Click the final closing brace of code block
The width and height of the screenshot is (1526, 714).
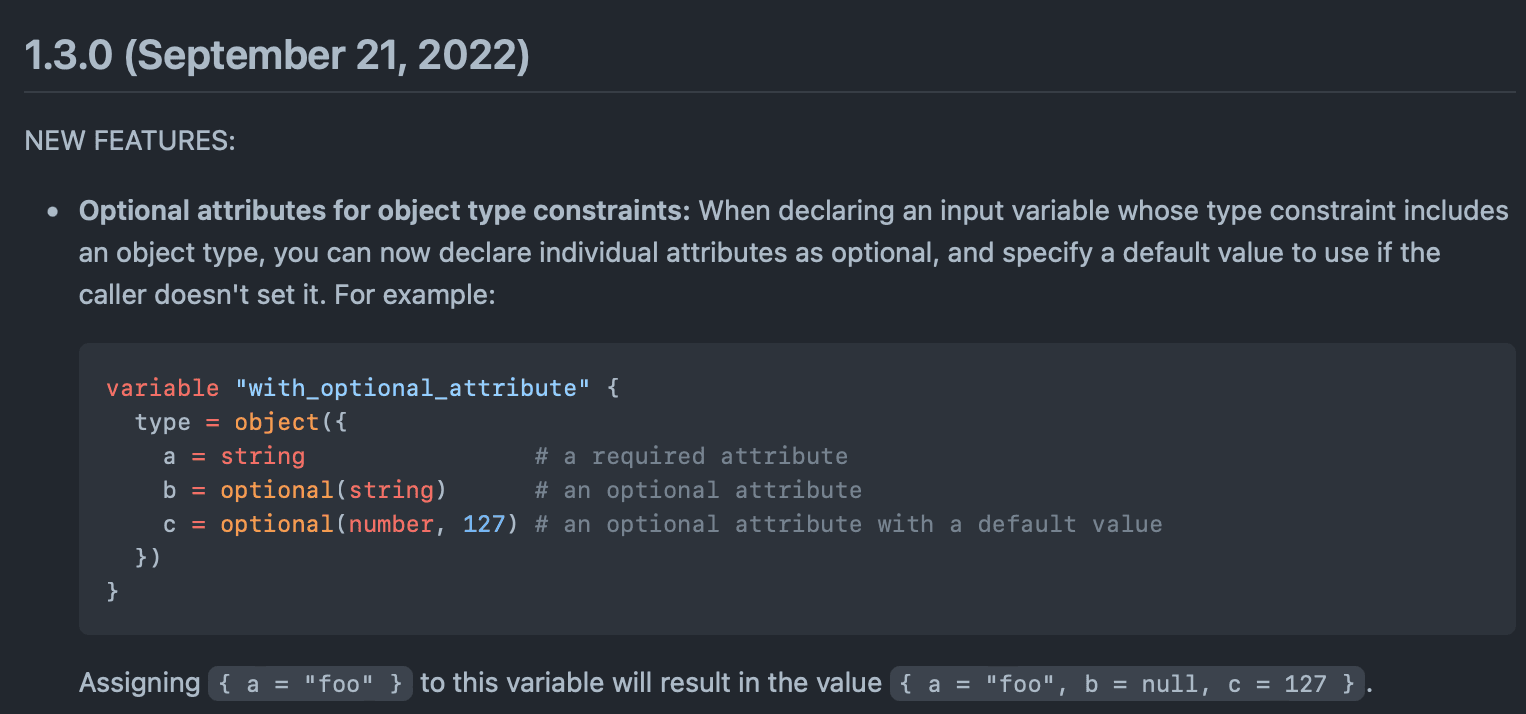coord(113,592)
